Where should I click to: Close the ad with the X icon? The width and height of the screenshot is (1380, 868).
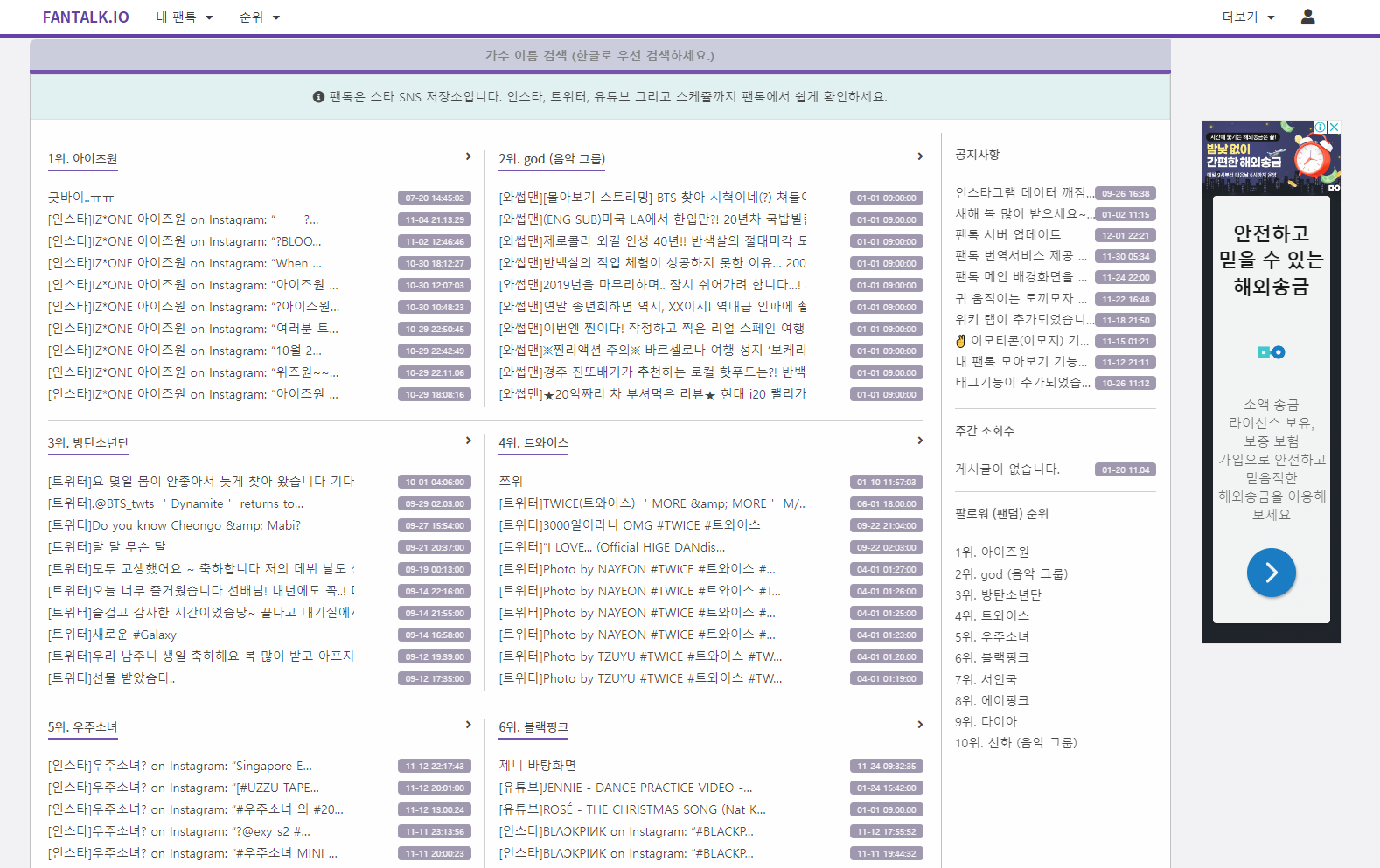pos(1334,127)
